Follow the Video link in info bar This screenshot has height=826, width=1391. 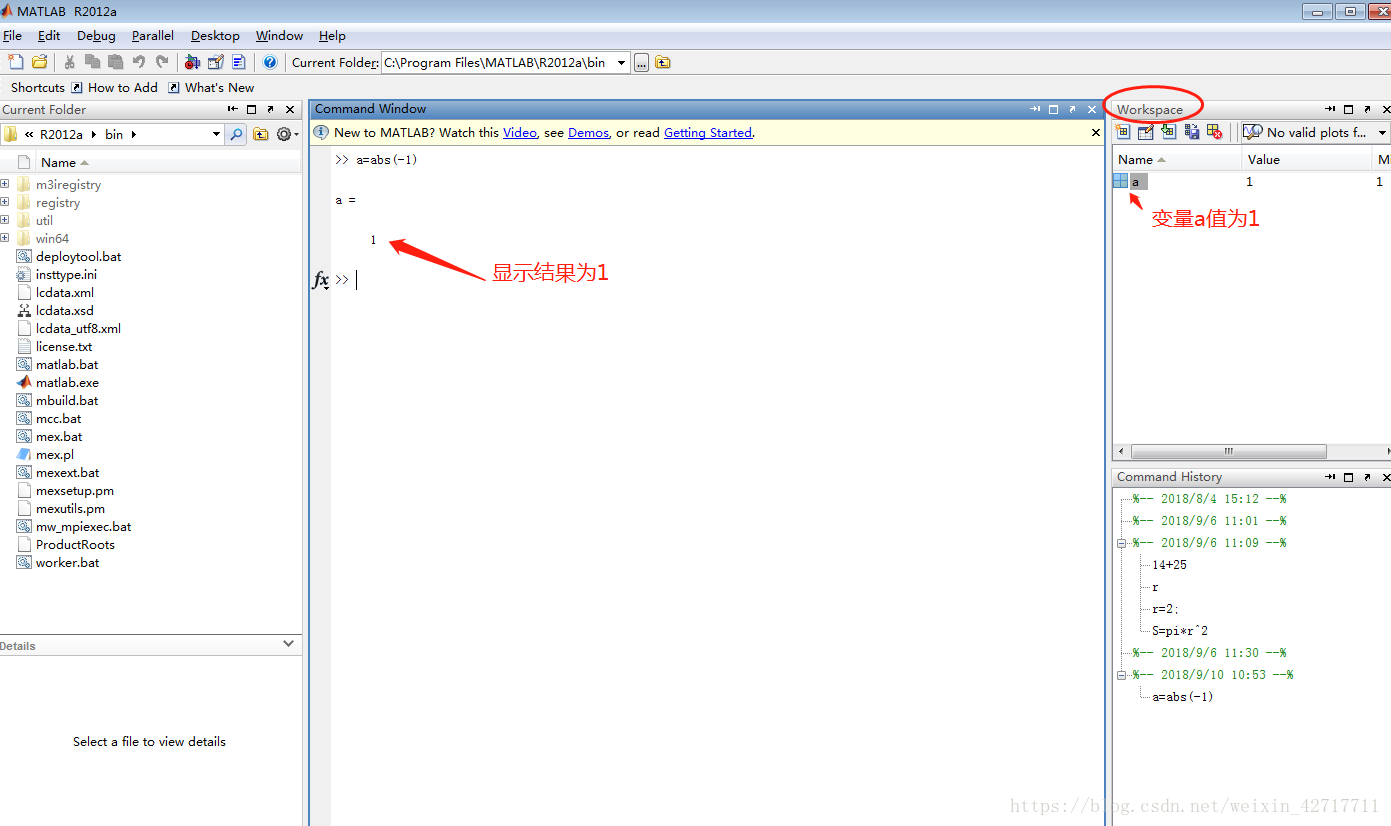tap(519, 132)
